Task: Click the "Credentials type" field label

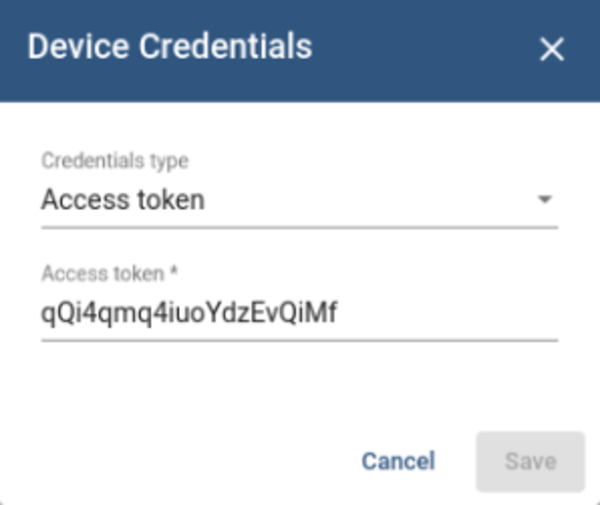Action: pyautogui.click(x=114, y=160)
